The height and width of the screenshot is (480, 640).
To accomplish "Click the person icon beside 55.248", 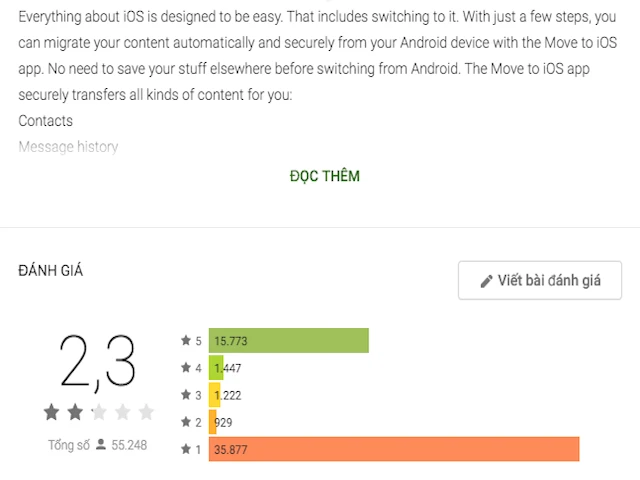I will coord(101,444).
